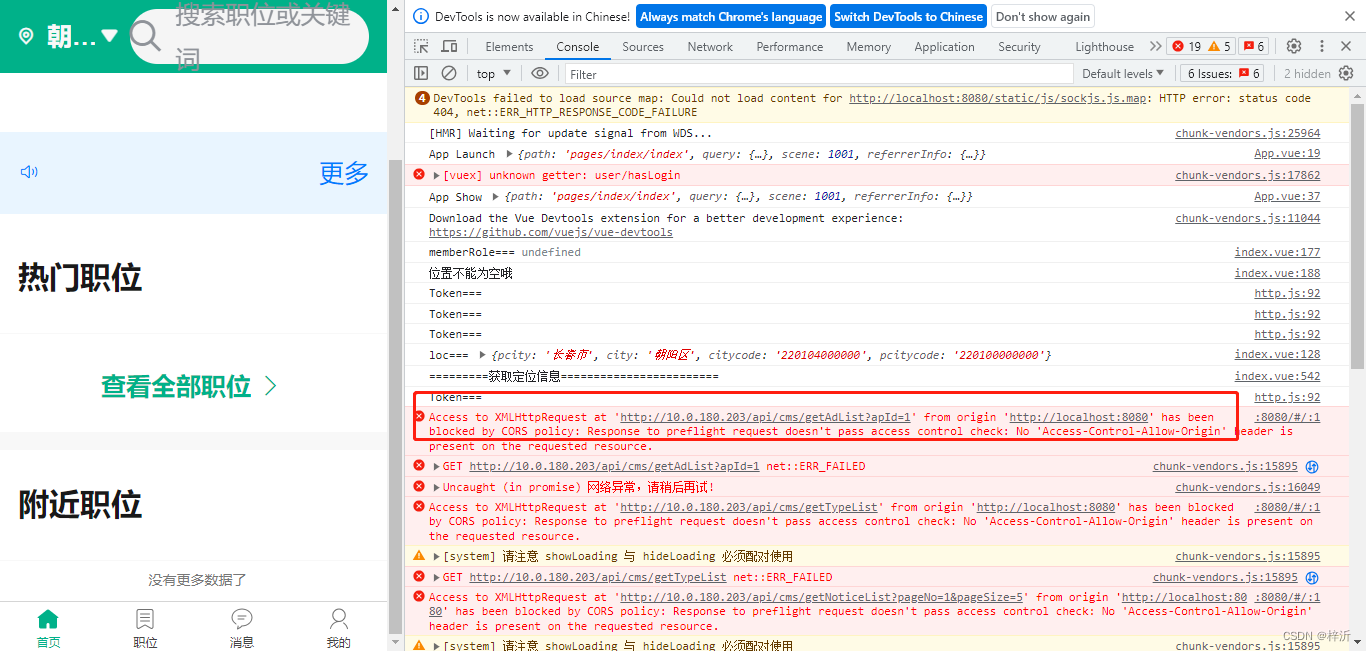This screenshot has height=651, width=1366.
Task: Click 'Always match Chrome's language' button
Action: point(731,16)
